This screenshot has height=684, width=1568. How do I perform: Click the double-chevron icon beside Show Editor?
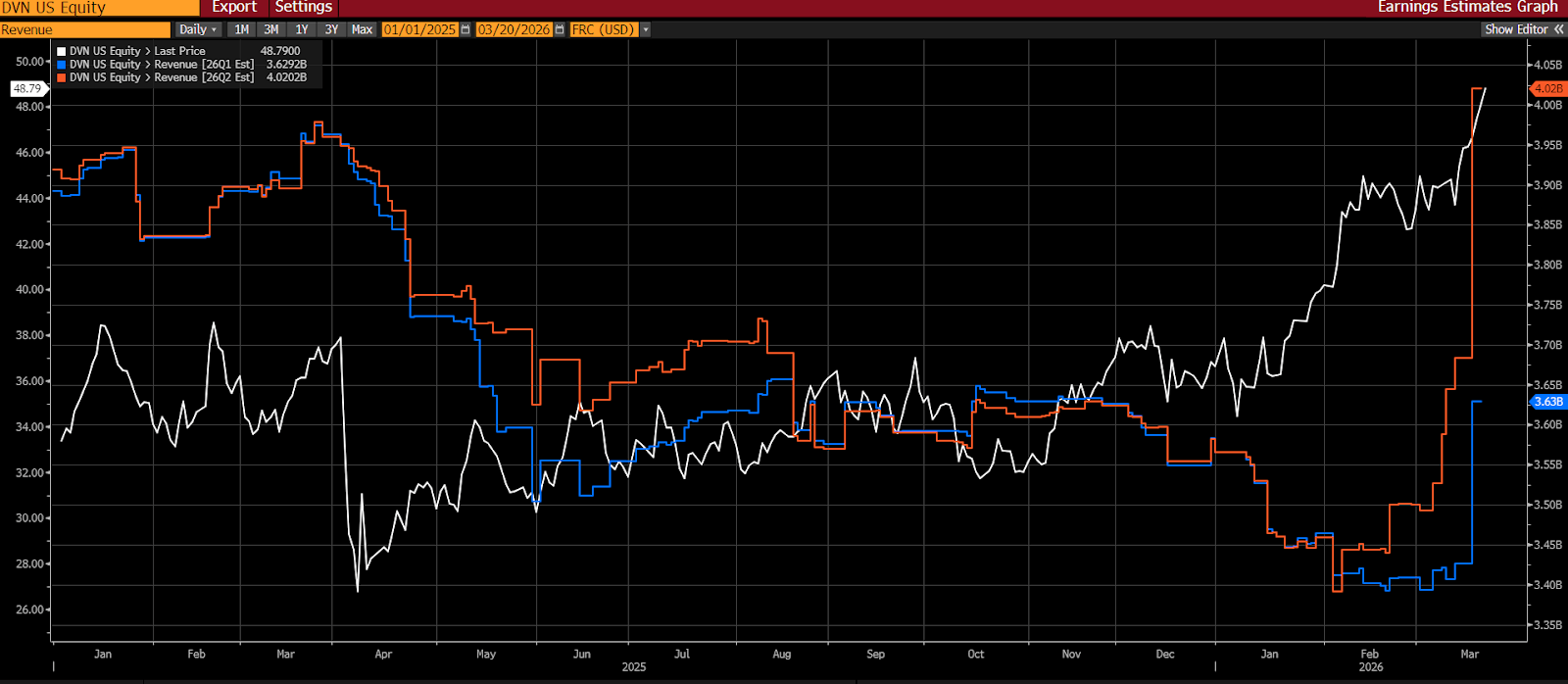1558,29
